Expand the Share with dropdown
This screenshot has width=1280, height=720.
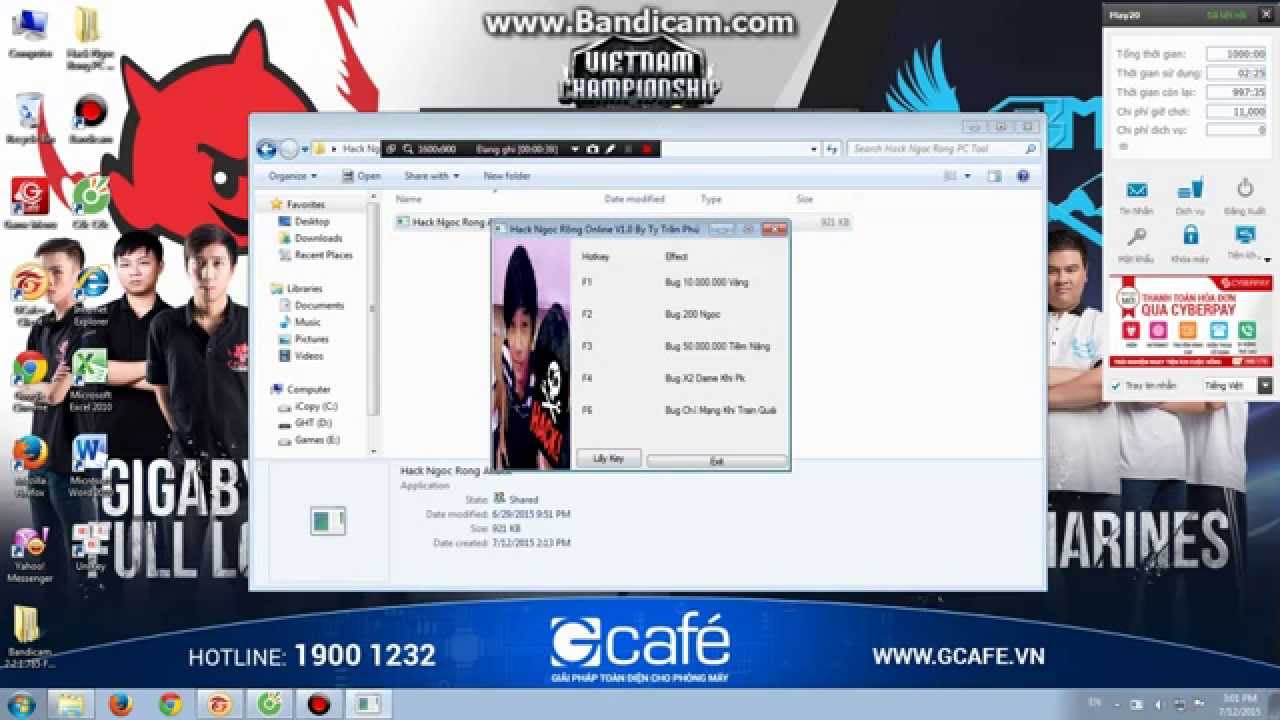(x=431, y=176)
